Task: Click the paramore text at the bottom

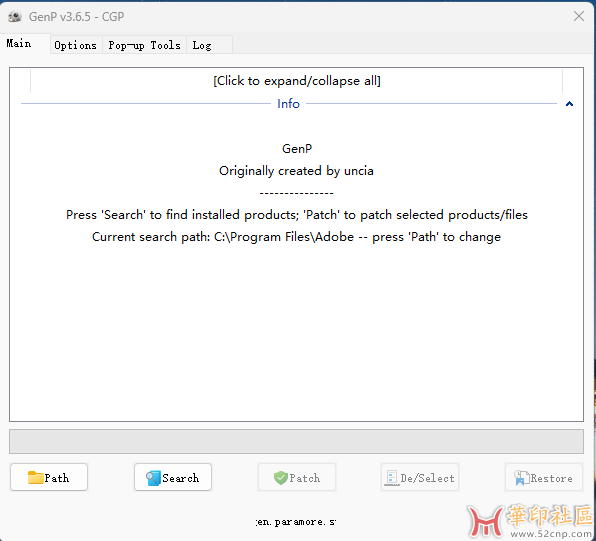Action: coord(296,522)
